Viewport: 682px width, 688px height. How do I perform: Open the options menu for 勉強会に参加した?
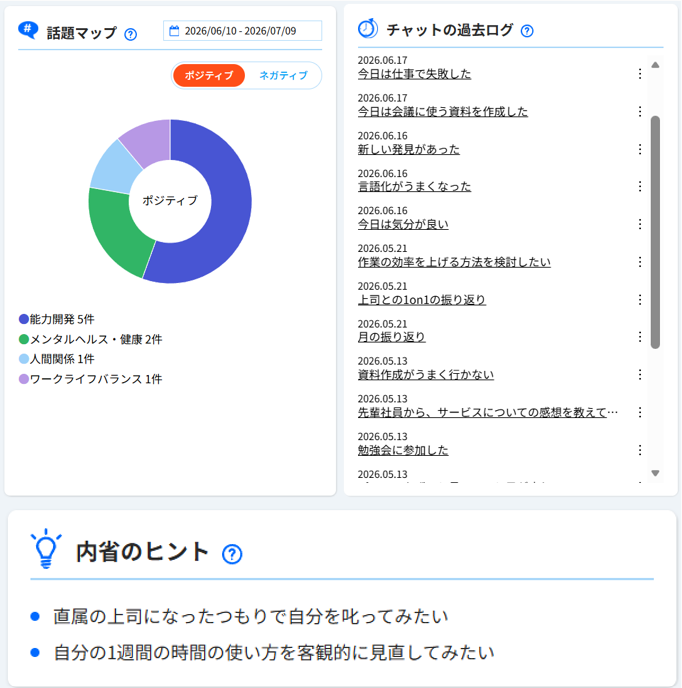click(x=640, y=450)
